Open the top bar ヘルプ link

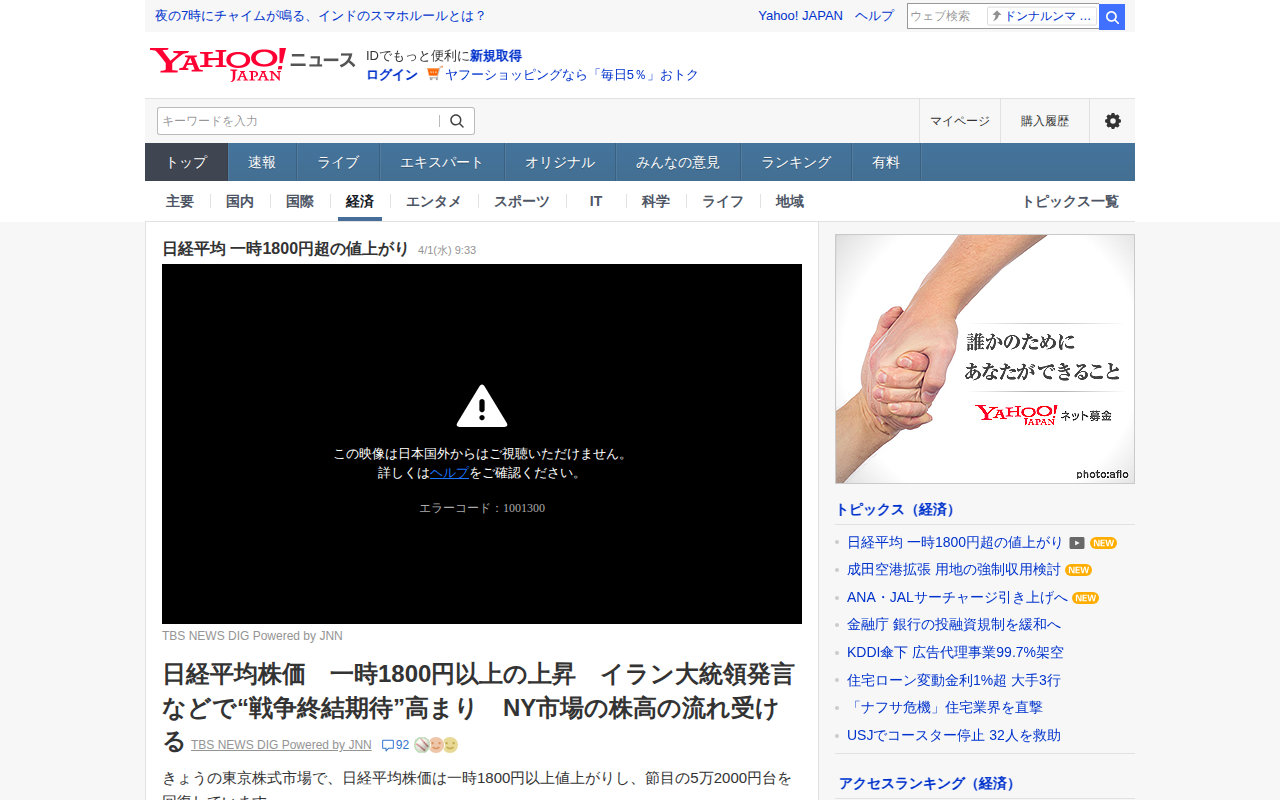(x=874, y=16)
